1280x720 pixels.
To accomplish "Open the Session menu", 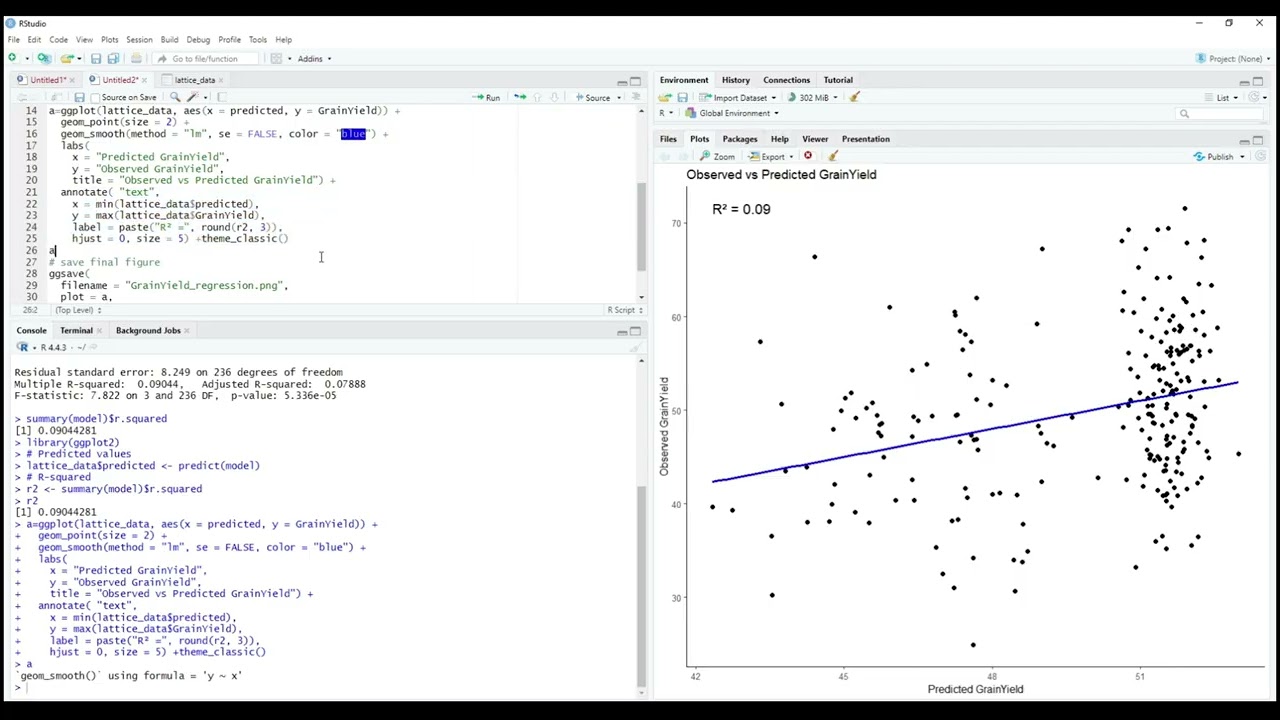I will point(139,40).
